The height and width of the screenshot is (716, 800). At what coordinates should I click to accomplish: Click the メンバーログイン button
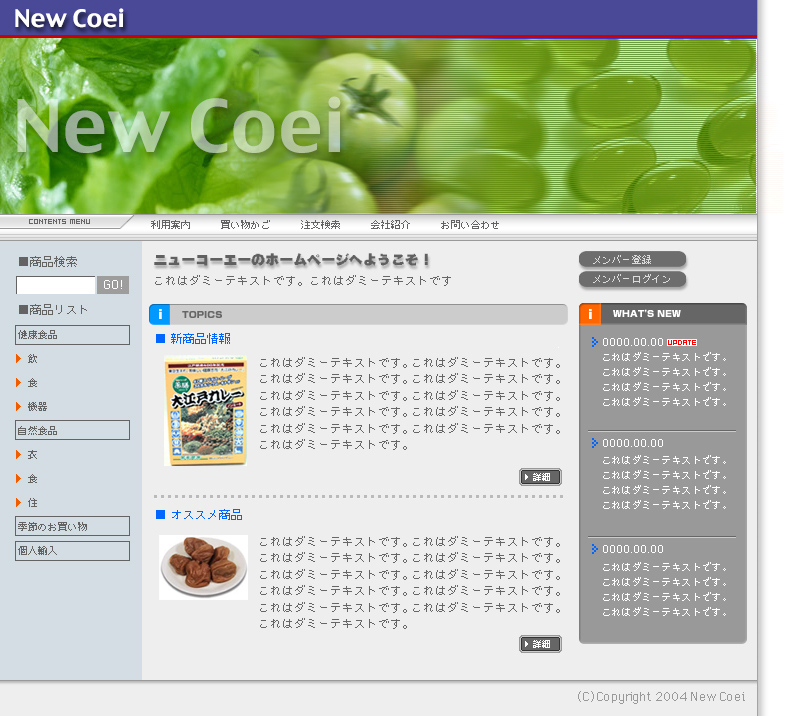click(x=631, y=279)
